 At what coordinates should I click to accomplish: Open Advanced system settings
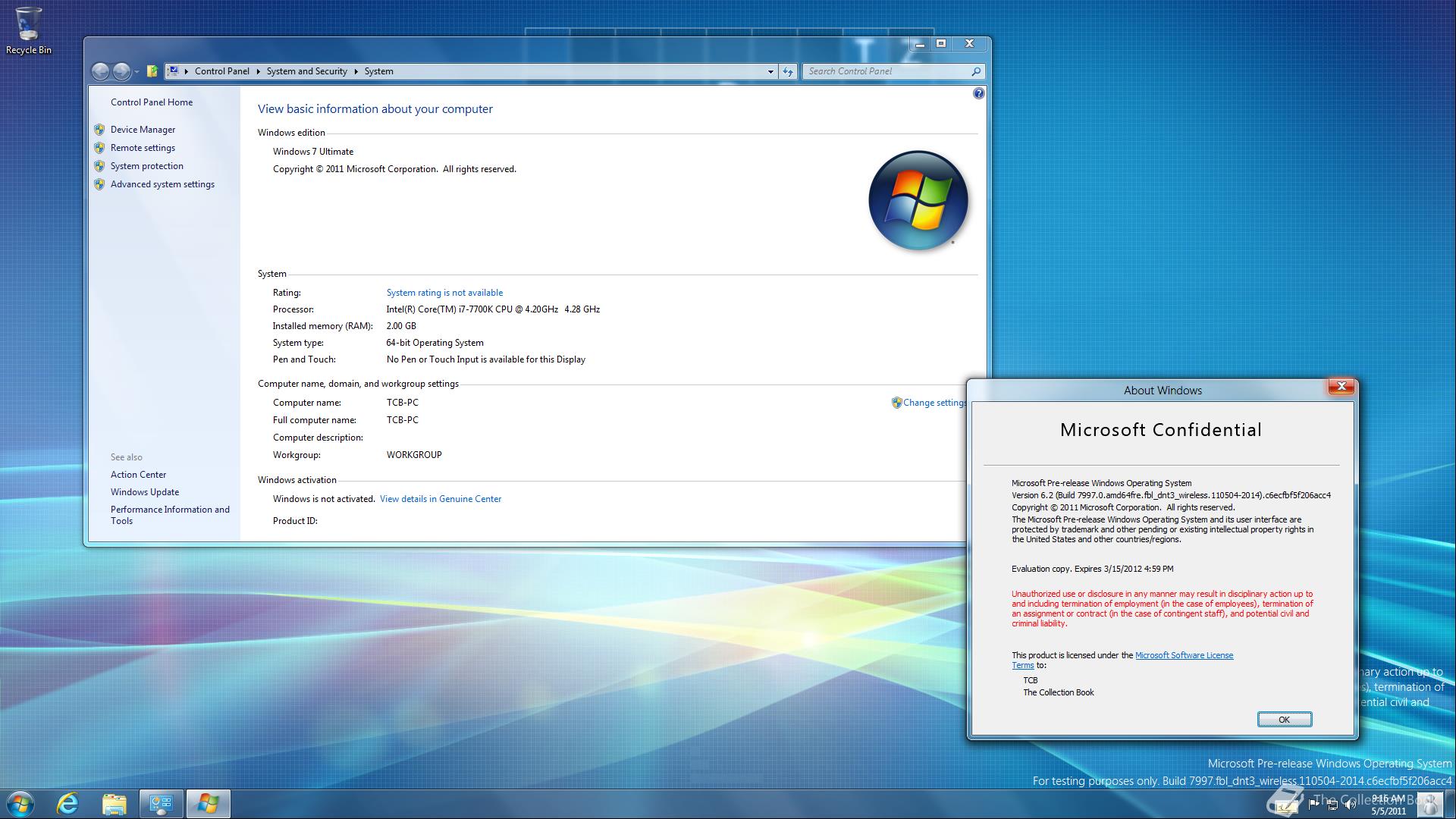[162, 184]
